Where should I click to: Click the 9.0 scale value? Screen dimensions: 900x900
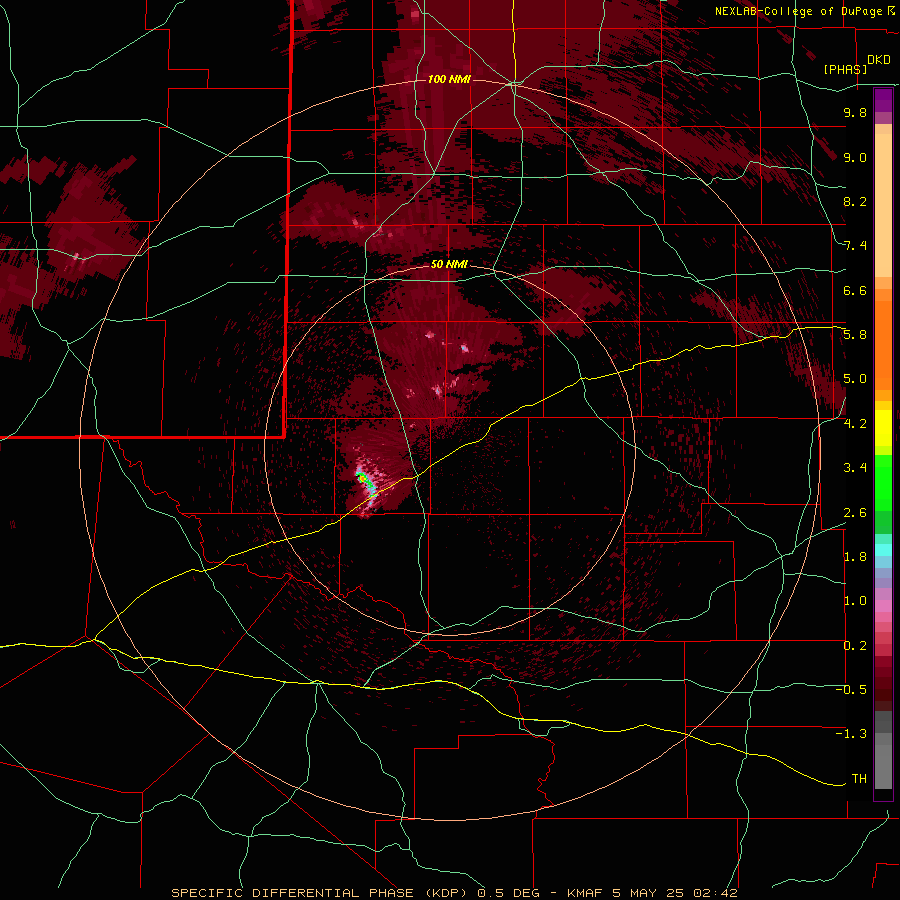(855, 157)
